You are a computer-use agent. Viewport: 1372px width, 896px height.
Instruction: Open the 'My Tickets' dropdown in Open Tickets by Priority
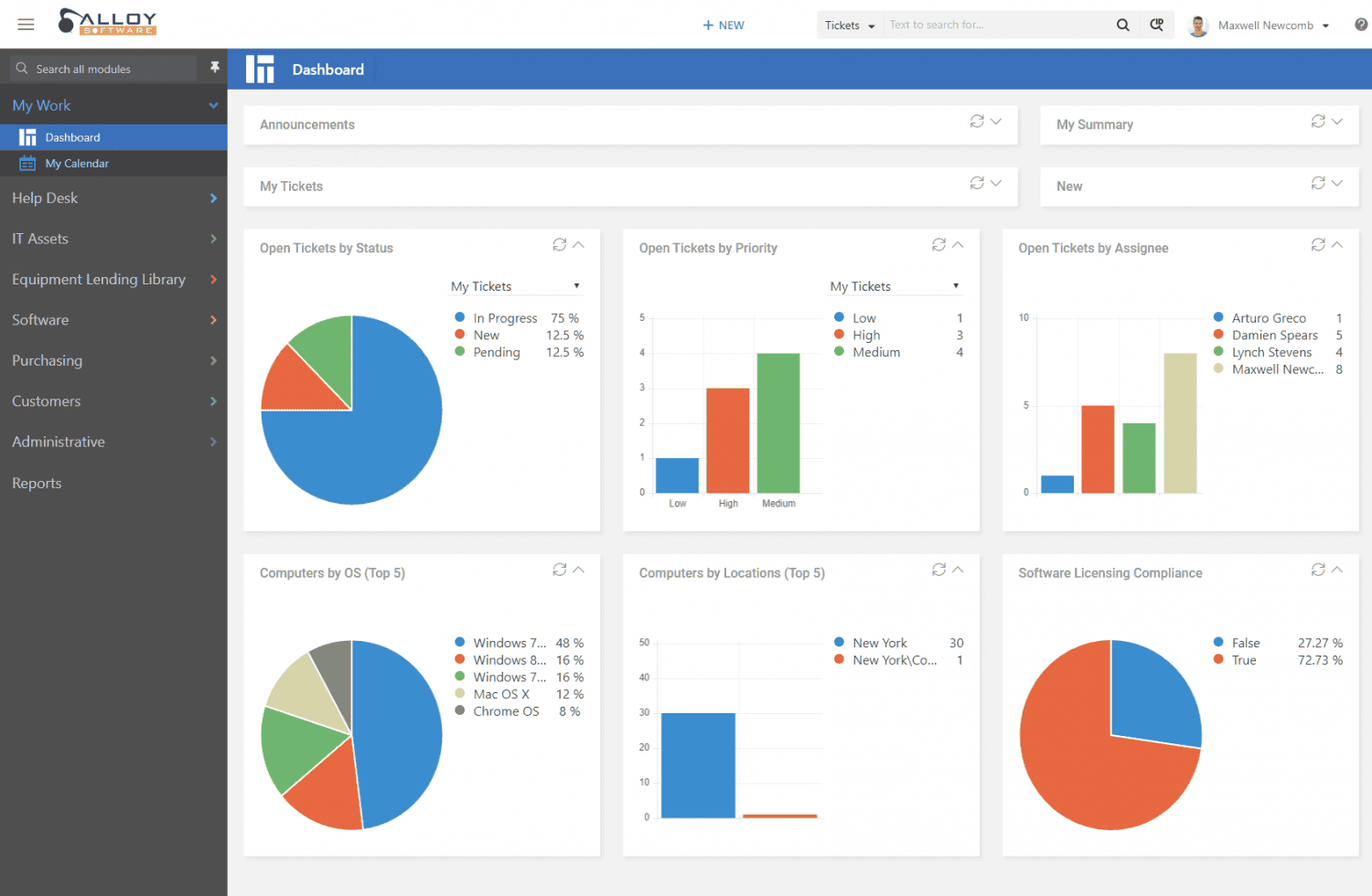(x=895, y=285)
